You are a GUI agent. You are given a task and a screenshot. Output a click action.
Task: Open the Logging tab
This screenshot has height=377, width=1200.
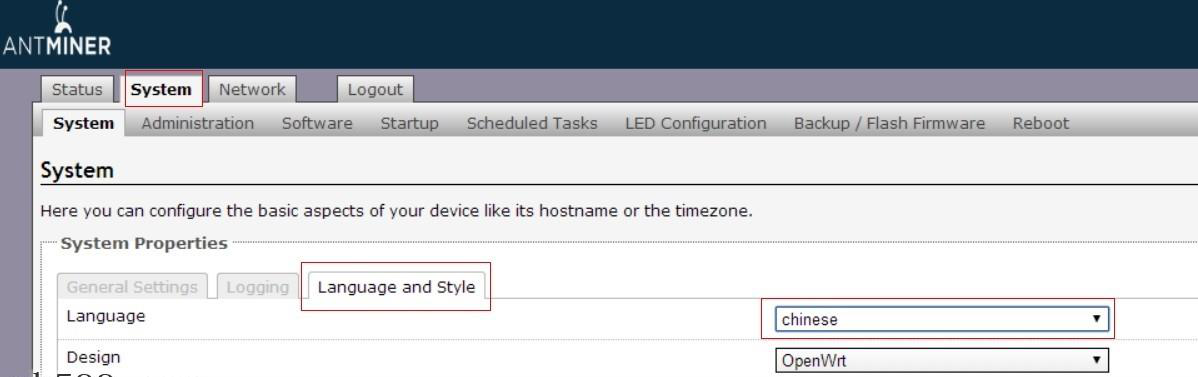coord(256,287)
